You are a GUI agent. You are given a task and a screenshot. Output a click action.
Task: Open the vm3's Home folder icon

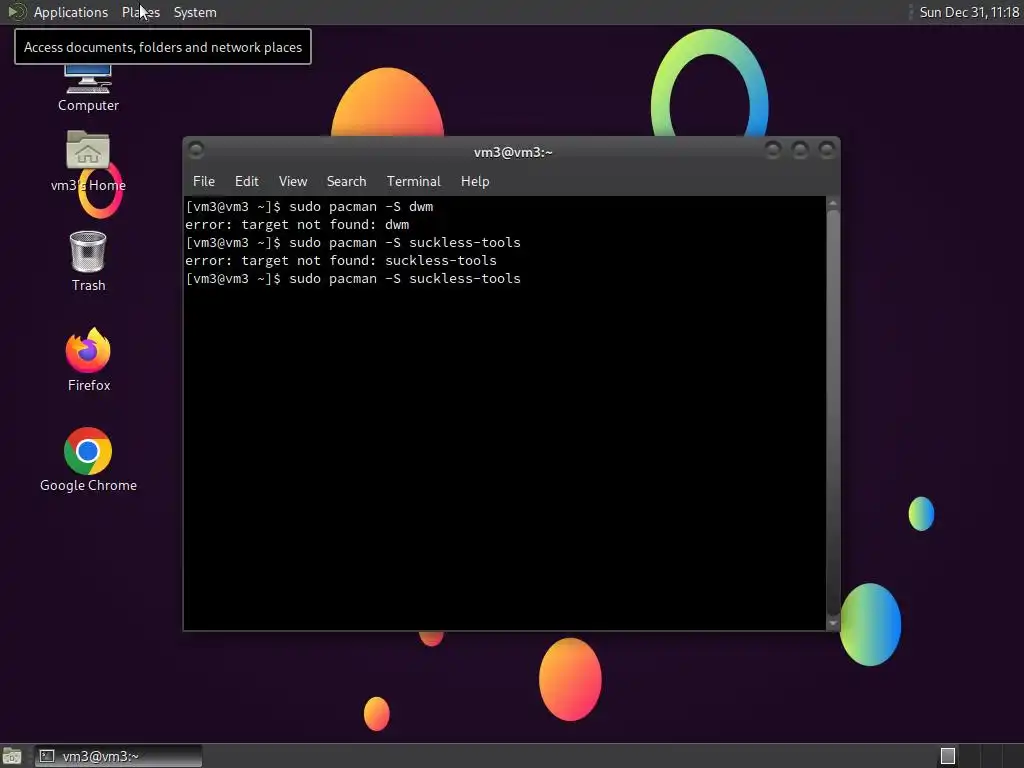(x=88, y=161)
